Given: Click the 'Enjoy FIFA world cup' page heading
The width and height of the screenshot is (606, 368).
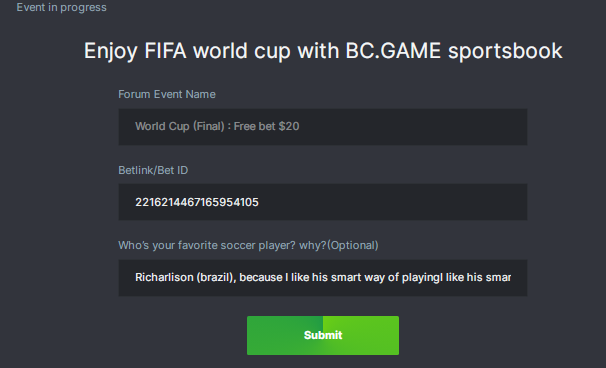Looking at the screenshot, I should 323,51.
